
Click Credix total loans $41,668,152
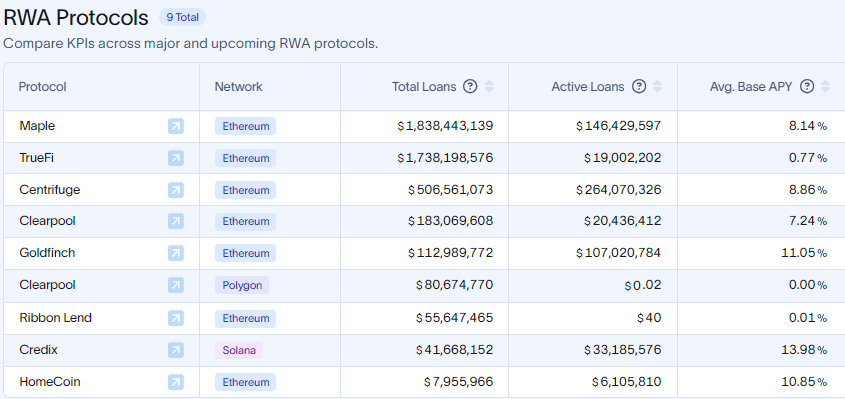[x=454, y=350]
